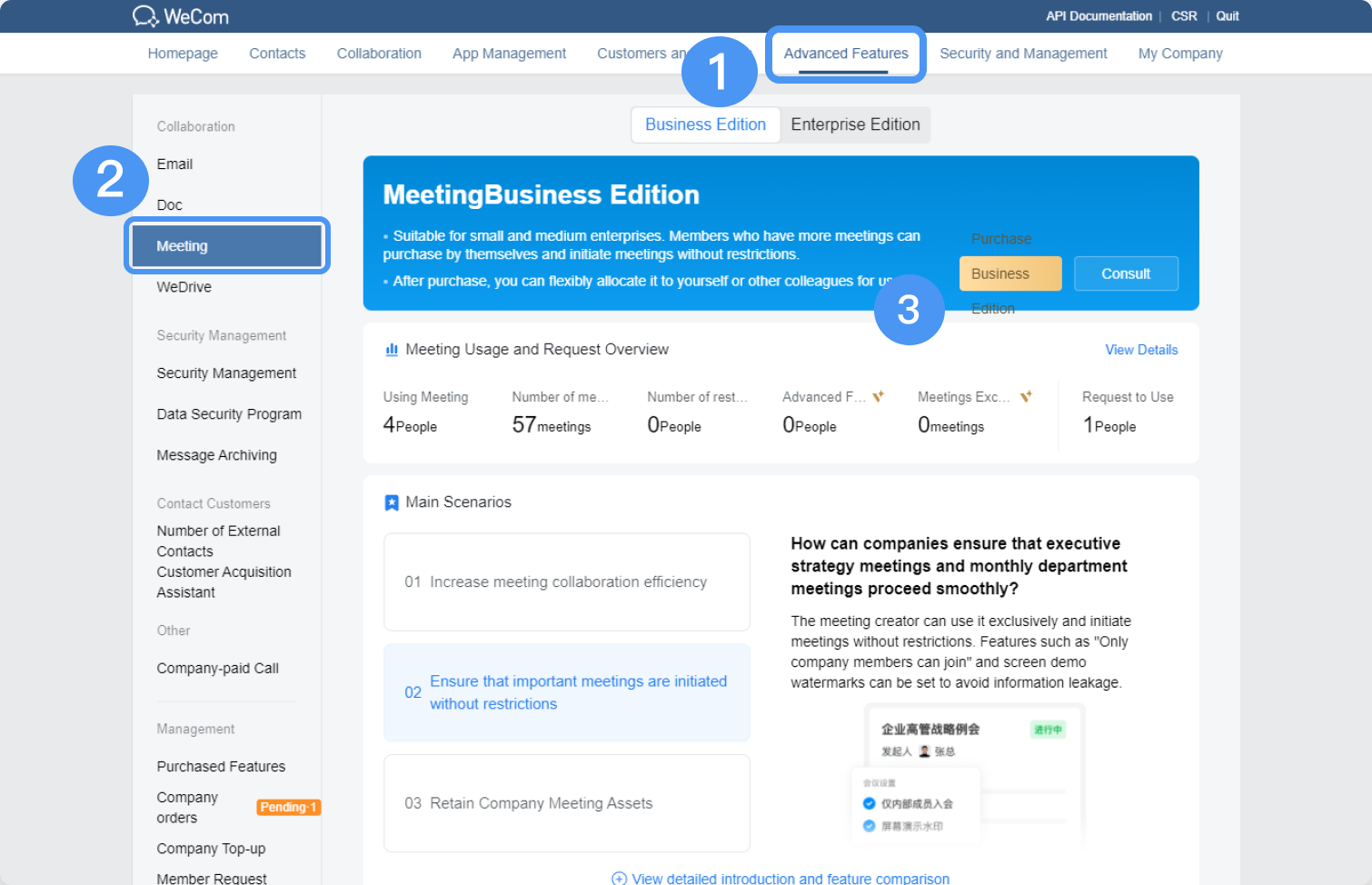This screenshot has width=1372, height=885.
Task: Open the CSR link
Action: click(1184, 16)
